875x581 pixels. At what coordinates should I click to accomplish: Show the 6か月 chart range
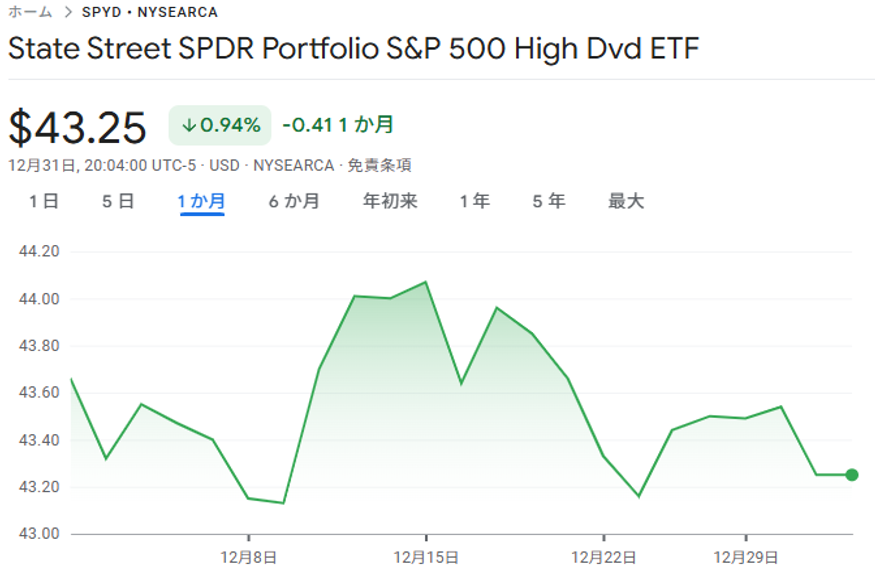pos(294,201)
